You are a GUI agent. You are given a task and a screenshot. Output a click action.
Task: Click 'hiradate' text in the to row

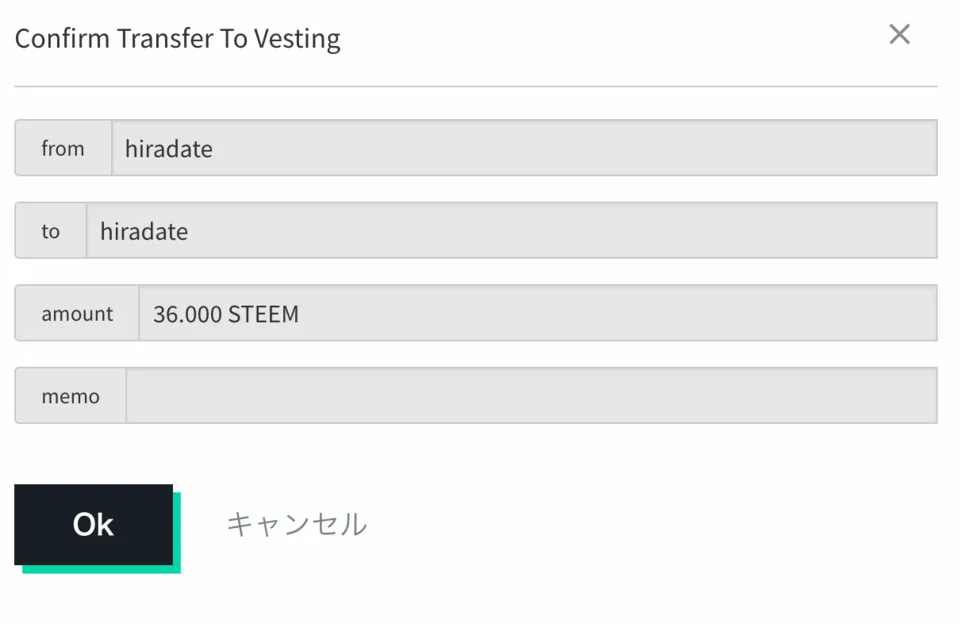pyautogui.click(x=144, y=232)
